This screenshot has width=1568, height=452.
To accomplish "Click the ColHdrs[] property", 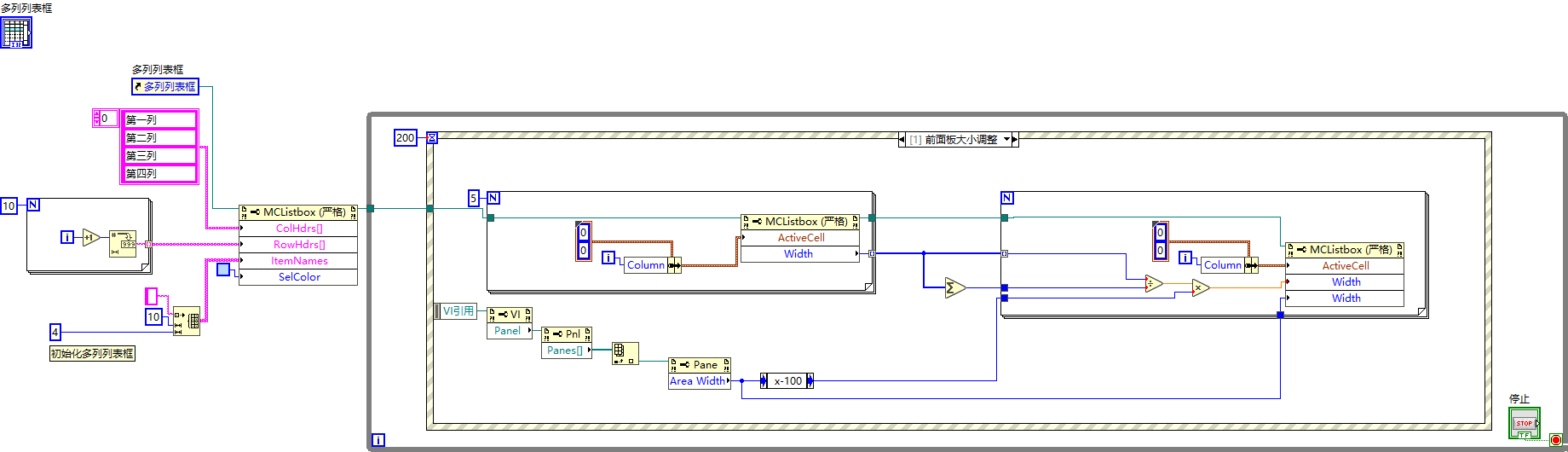I will click(298, 229).
